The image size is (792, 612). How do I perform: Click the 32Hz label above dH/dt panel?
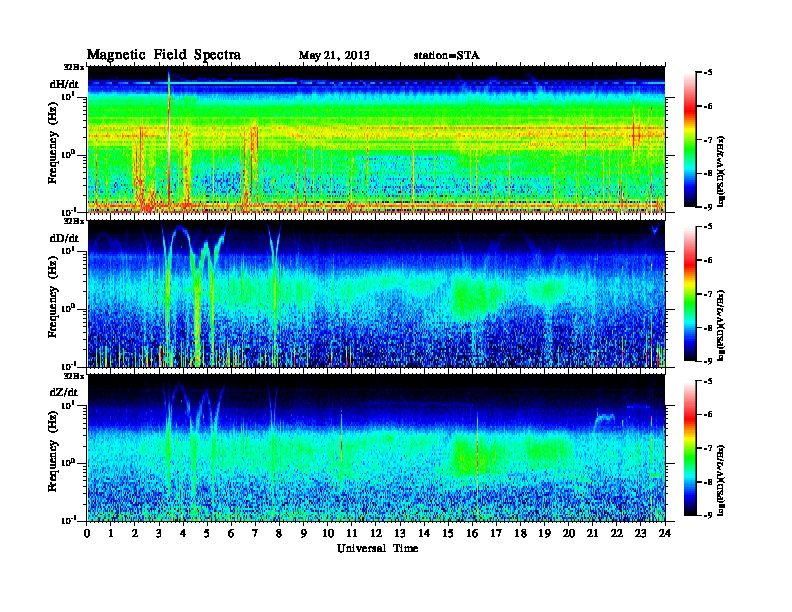(x=74, y=67)
